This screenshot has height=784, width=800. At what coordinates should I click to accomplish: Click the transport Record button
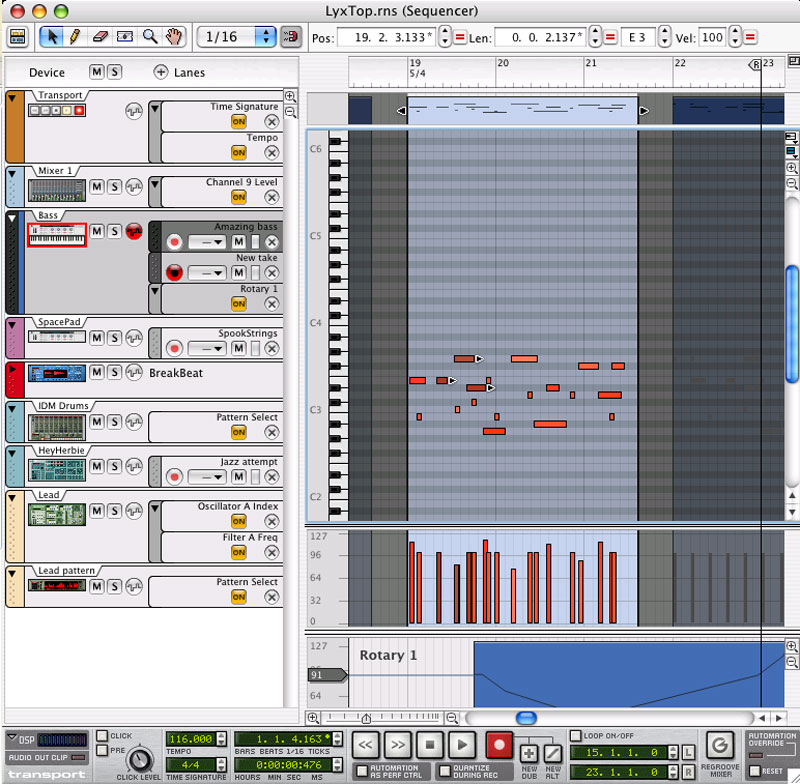tap(497, 744)
